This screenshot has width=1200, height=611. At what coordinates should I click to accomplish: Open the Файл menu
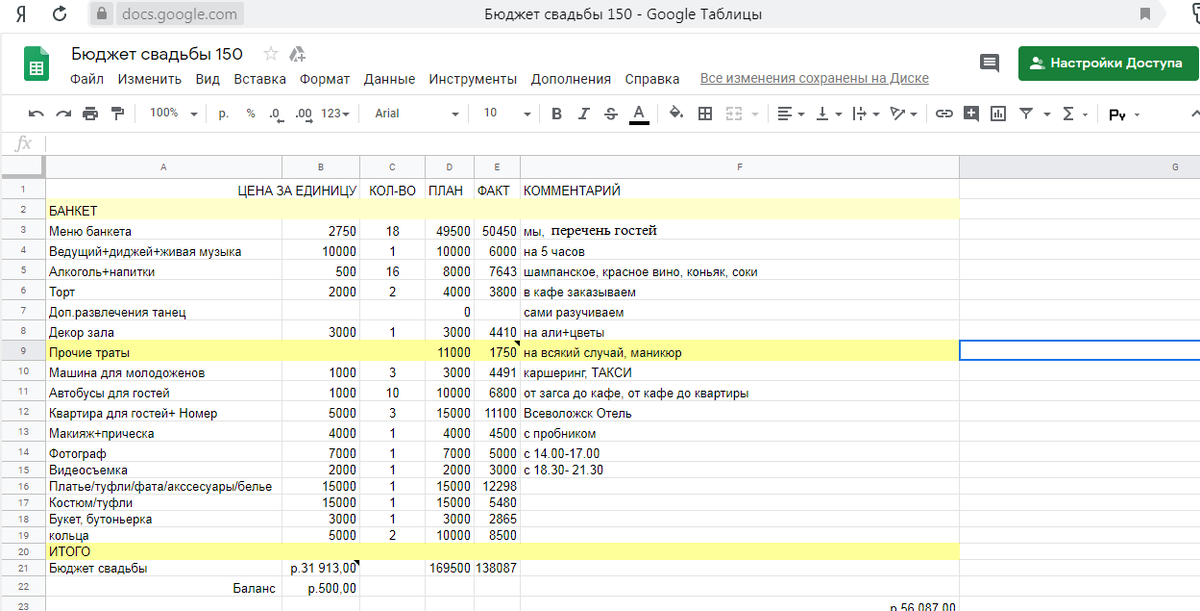tap(87, 79)
